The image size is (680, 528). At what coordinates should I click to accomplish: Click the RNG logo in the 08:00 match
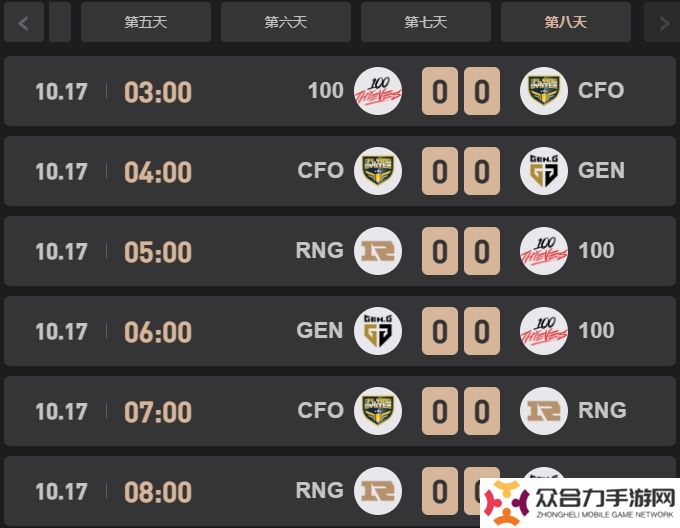click(378, 491)
